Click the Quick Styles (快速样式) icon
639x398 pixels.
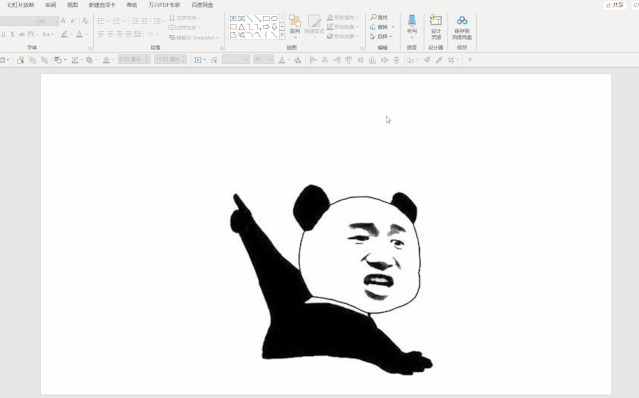coord(314,24)
